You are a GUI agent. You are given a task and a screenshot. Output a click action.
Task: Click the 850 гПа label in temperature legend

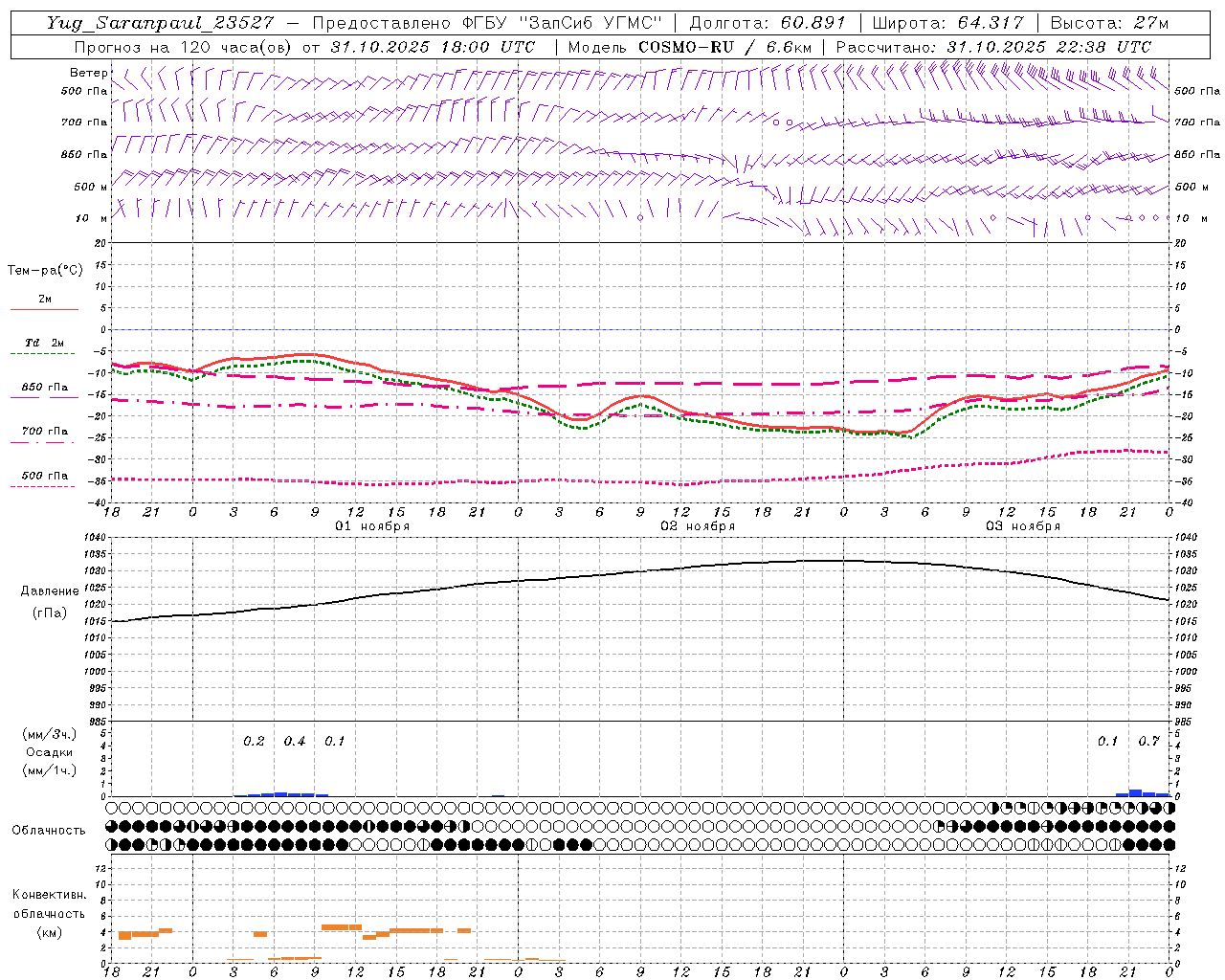click(45, 388)
